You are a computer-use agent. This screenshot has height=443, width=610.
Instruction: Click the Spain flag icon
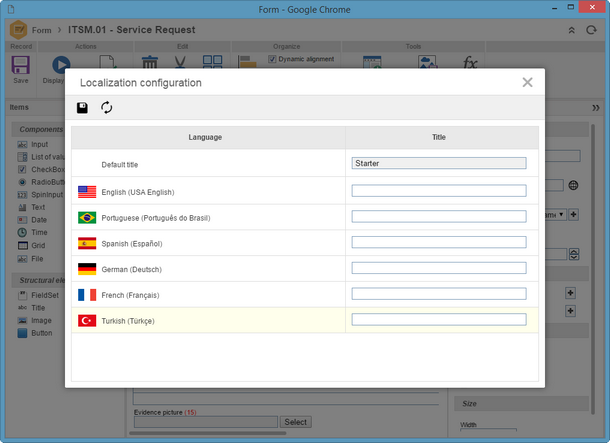coord(87,243)
